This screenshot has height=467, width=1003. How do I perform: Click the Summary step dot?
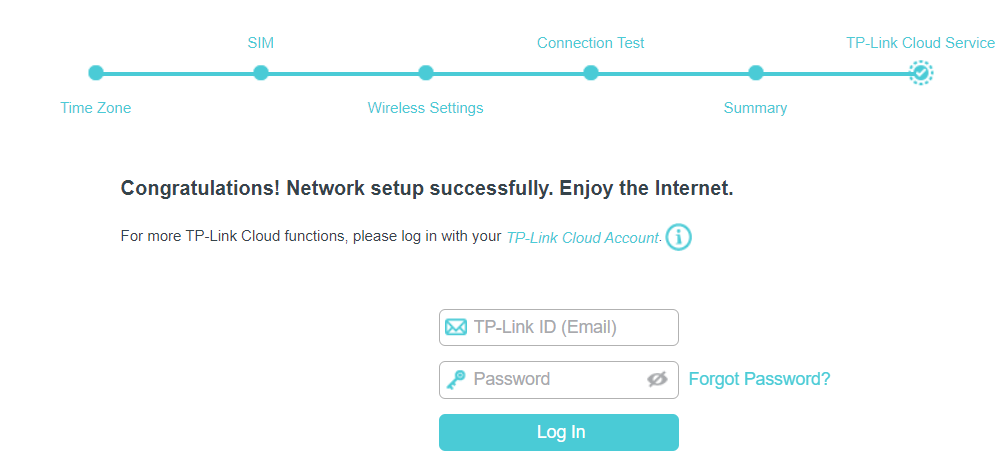click(756, 72)
